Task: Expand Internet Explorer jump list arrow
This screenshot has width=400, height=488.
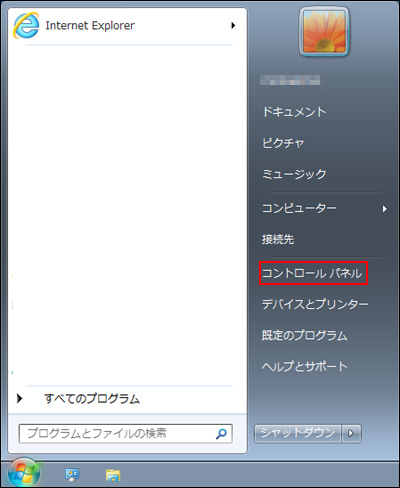Action: point(233,25)
